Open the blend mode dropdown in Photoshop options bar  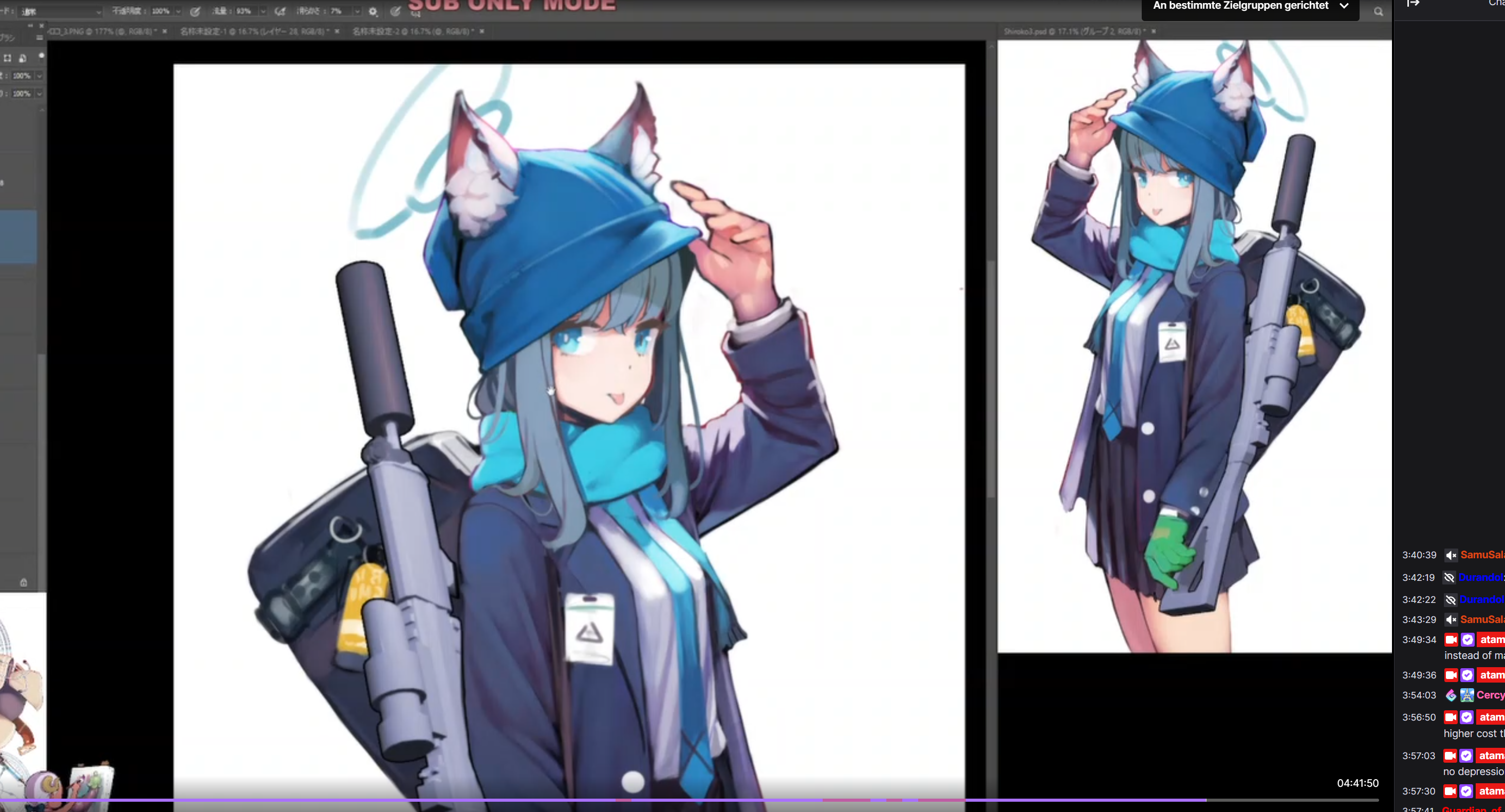click(x=60, y=12)
